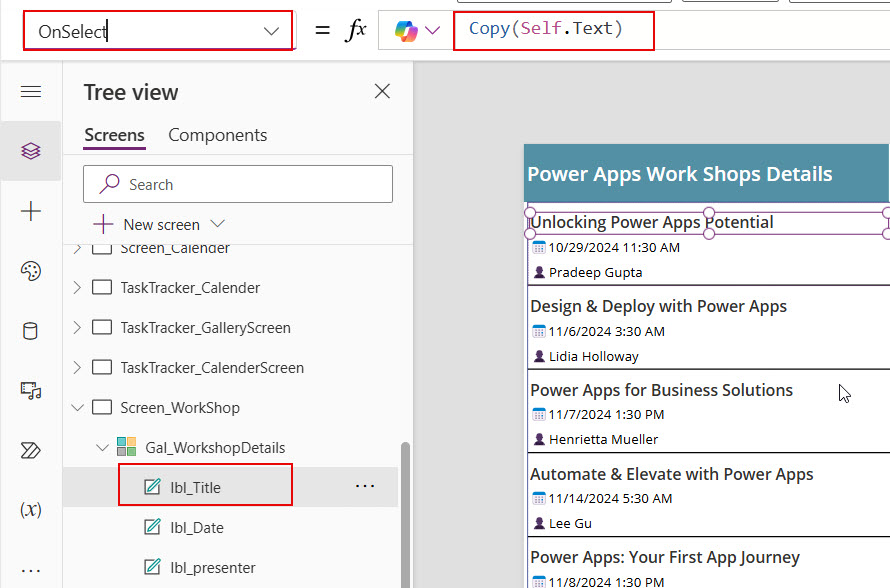Open the lbl_Title more options ellipsis
The height and width of the screenshot is (588, 890).
click(x=364, y=486)
